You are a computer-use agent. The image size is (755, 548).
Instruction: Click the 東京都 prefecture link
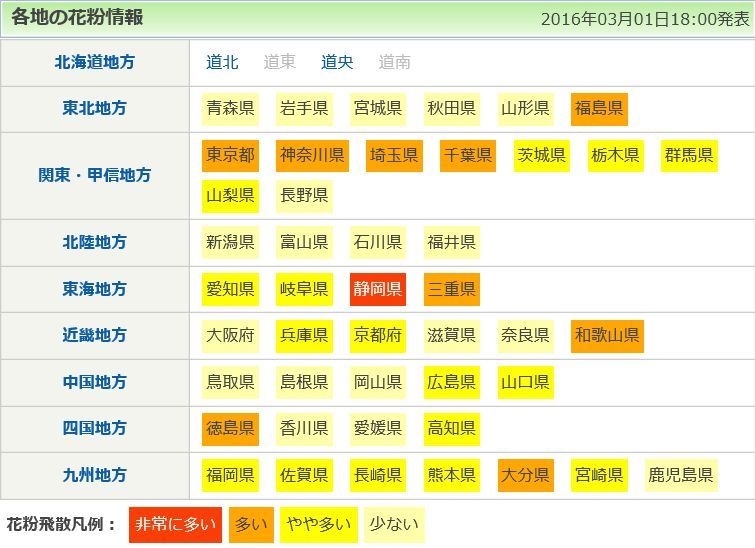230,155
